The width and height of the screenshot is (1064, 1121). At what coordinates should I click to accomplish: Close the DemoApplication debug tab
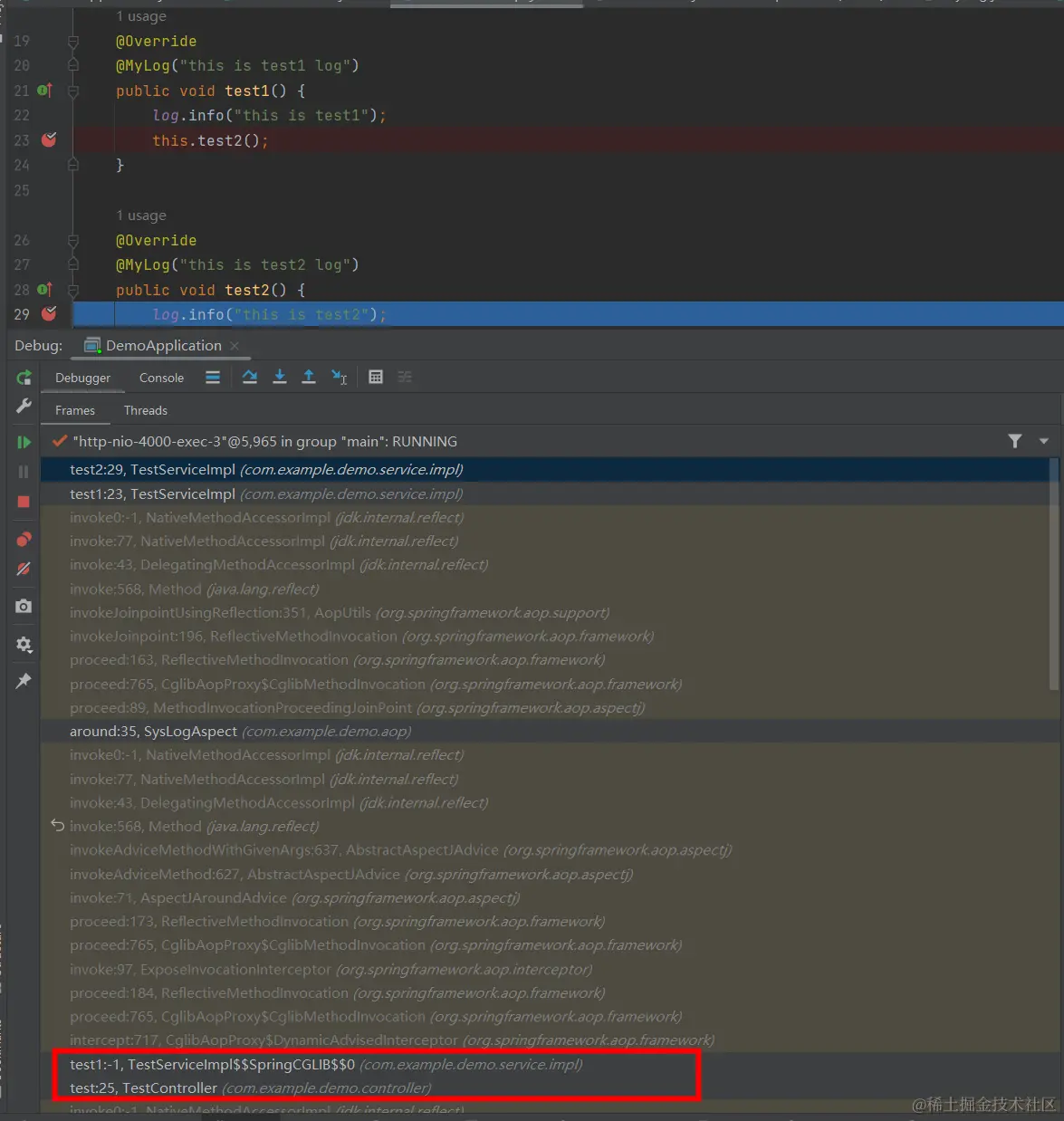(x=235, y=346)
